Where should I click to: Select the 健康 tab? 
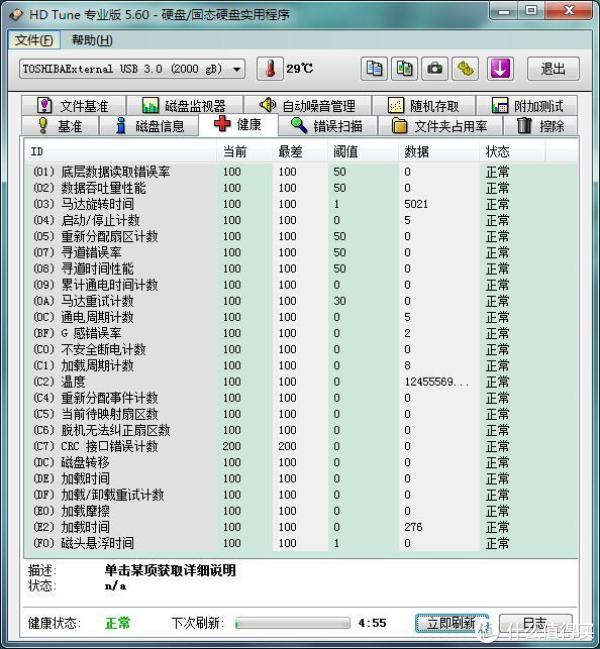[x=238, y=124]
